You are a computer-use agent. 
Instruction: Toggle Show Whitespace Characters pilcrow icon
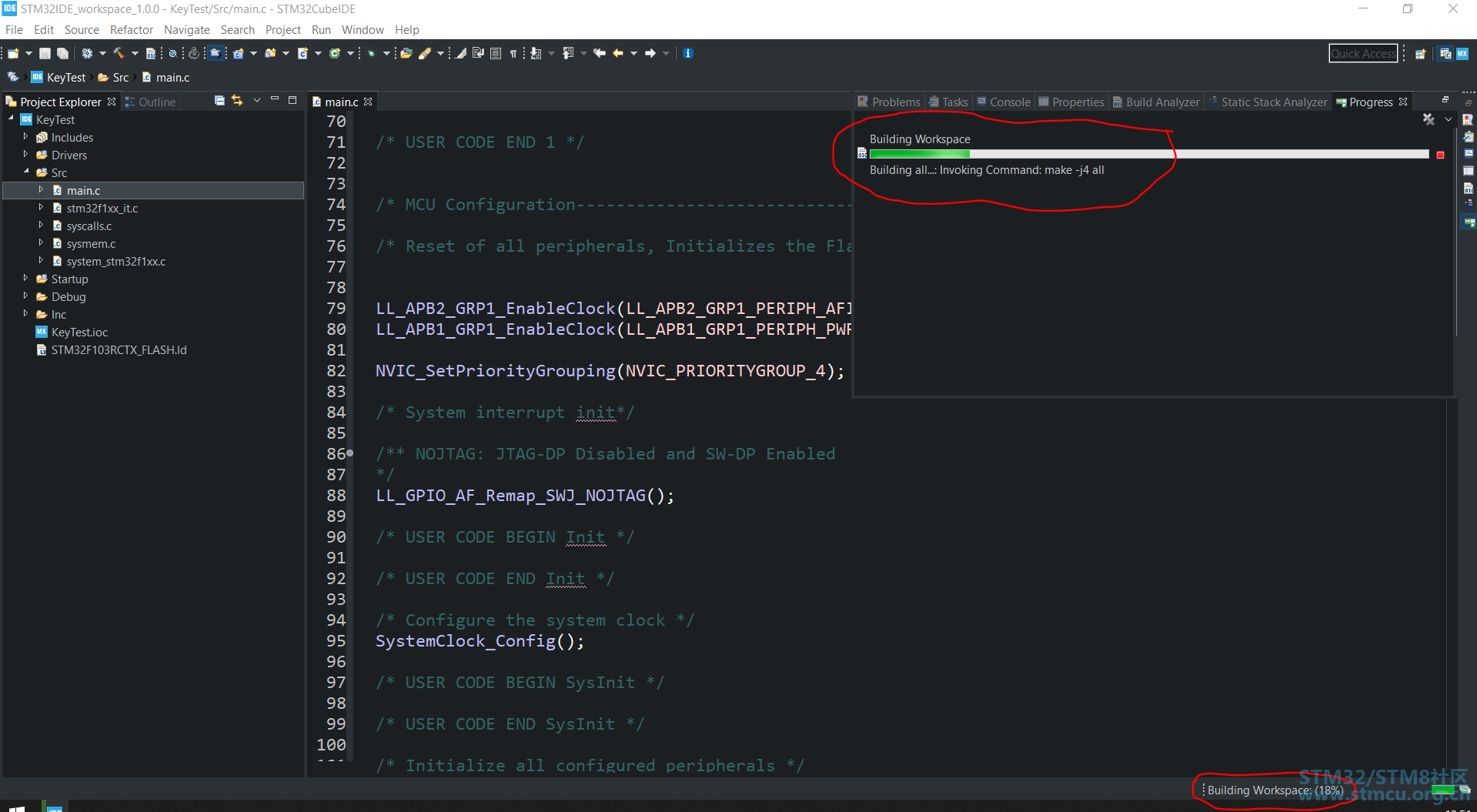pos(513,53)
